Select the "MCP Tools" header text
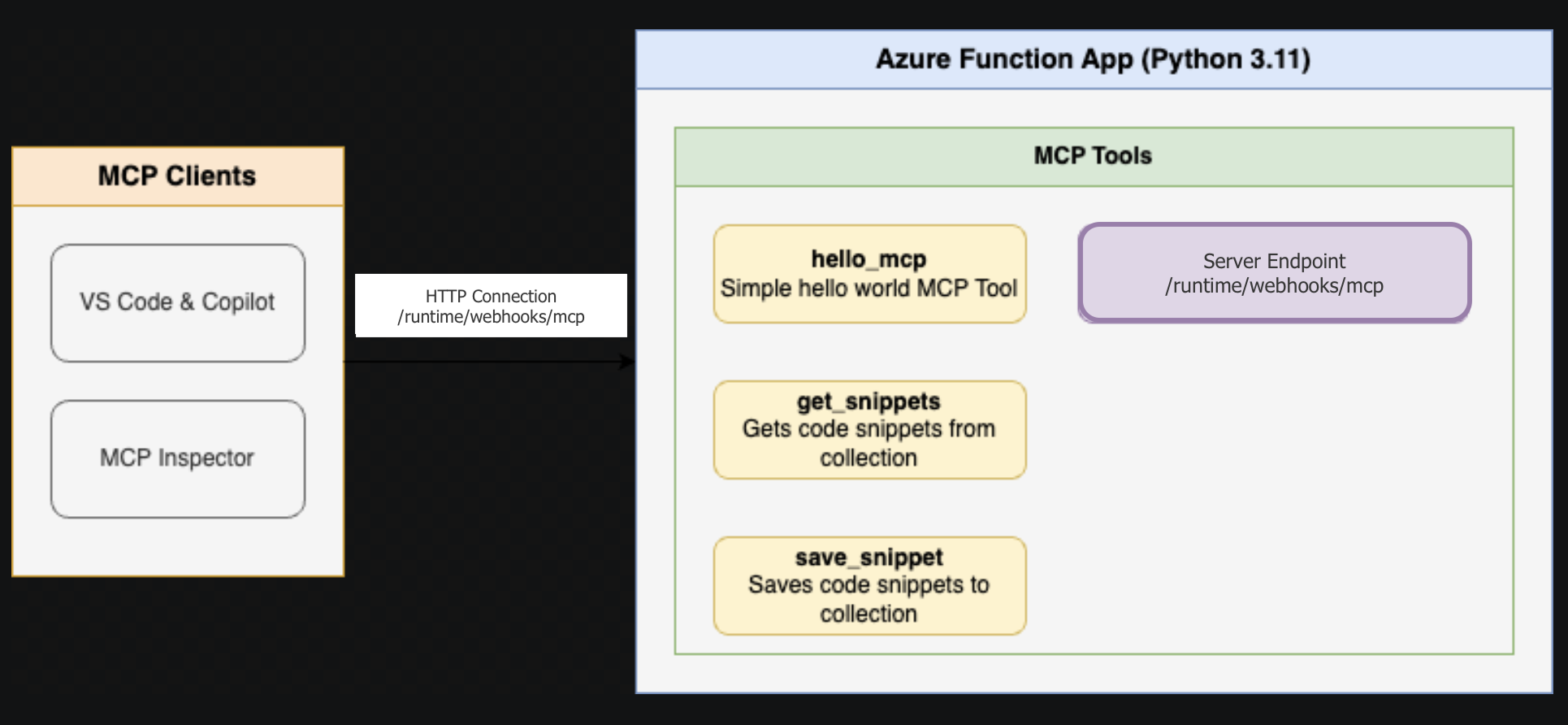 [1094, 155]
